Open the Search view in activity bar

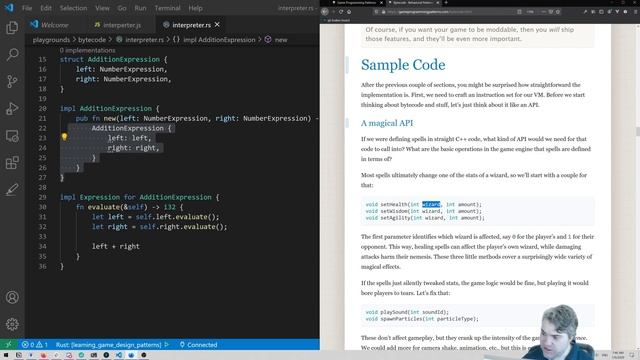pyautogui.click(x=12, y=54)
